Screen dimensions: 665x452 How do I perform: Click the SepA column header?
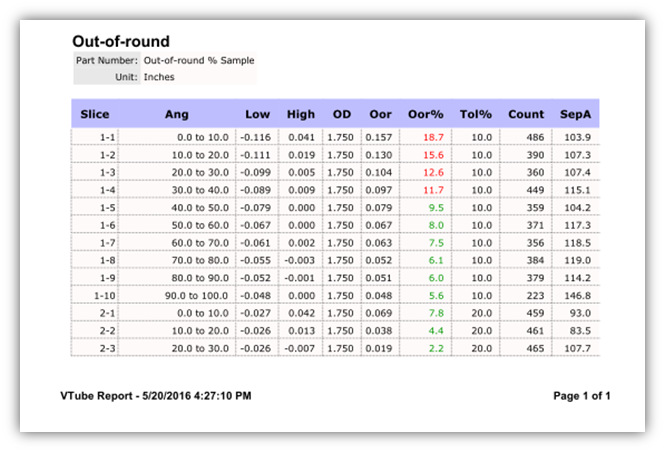[x=576, y=114]
